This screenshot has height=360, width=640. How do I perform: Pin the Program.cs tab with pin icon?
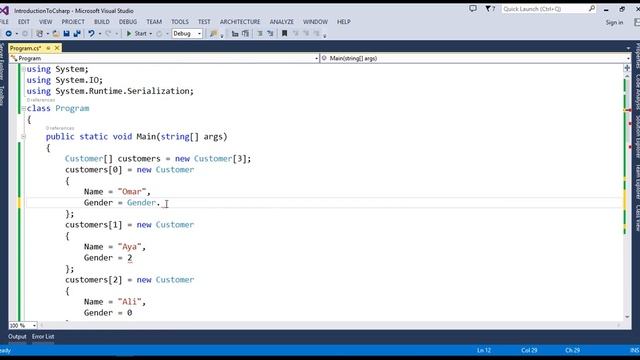pyautogui.click(x=48, y=48)
